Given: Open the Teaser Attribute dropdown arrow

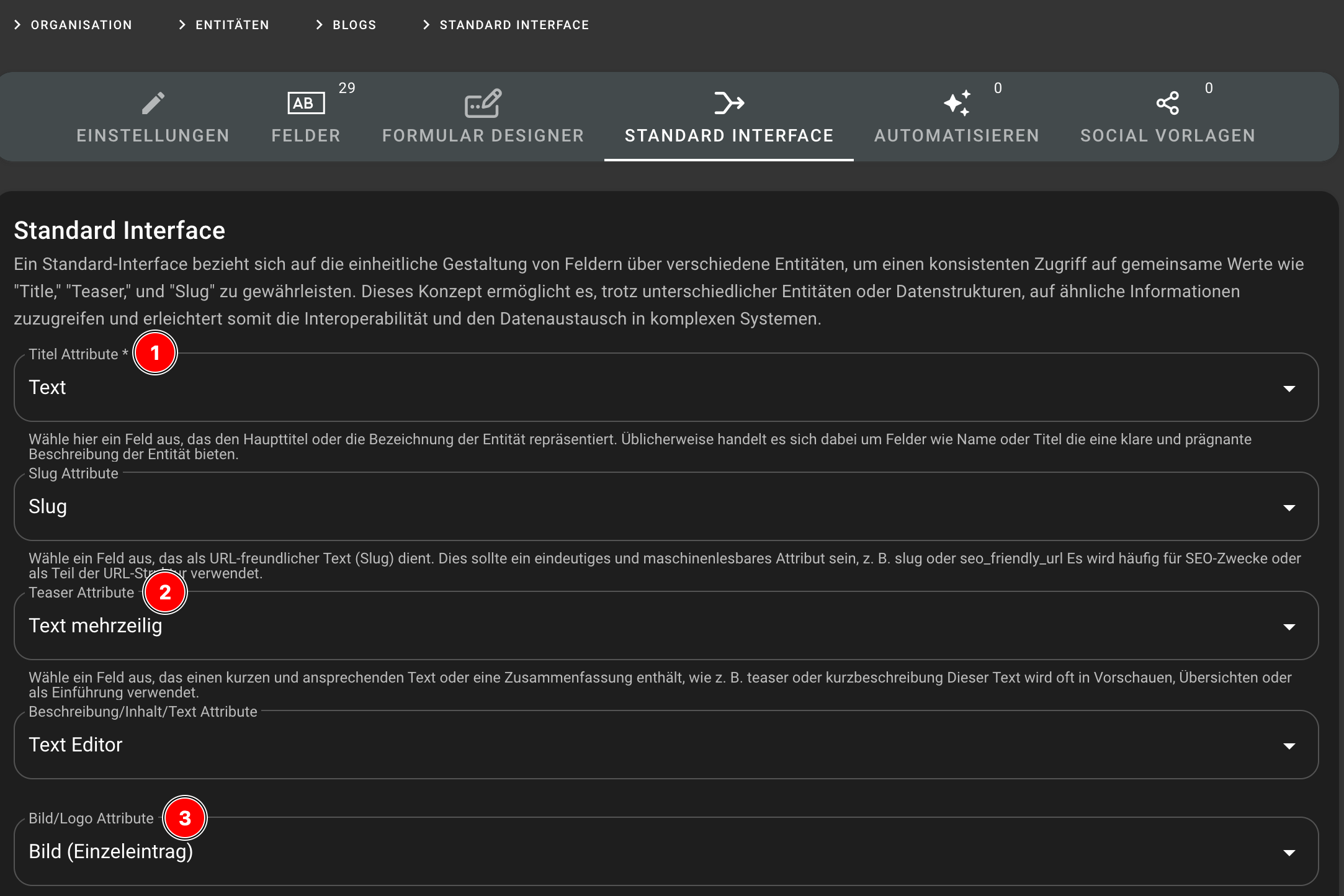Looking at the screenshot, I should coord(1289,627).
